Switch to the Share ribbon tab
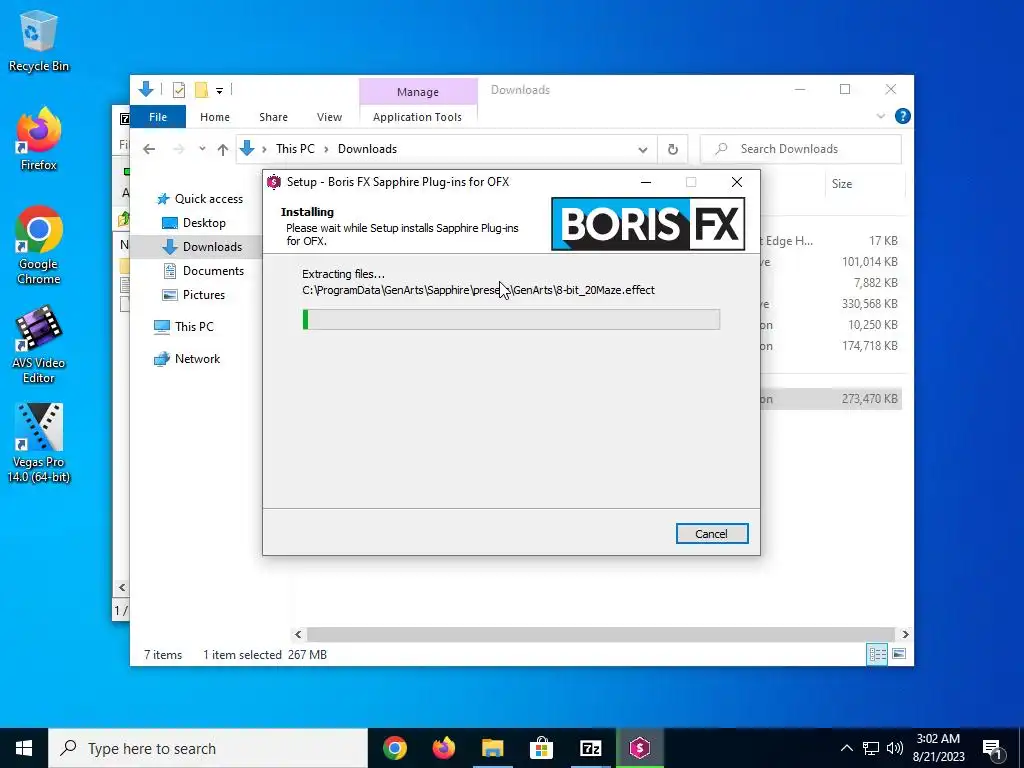 click(x=273, y=117)
